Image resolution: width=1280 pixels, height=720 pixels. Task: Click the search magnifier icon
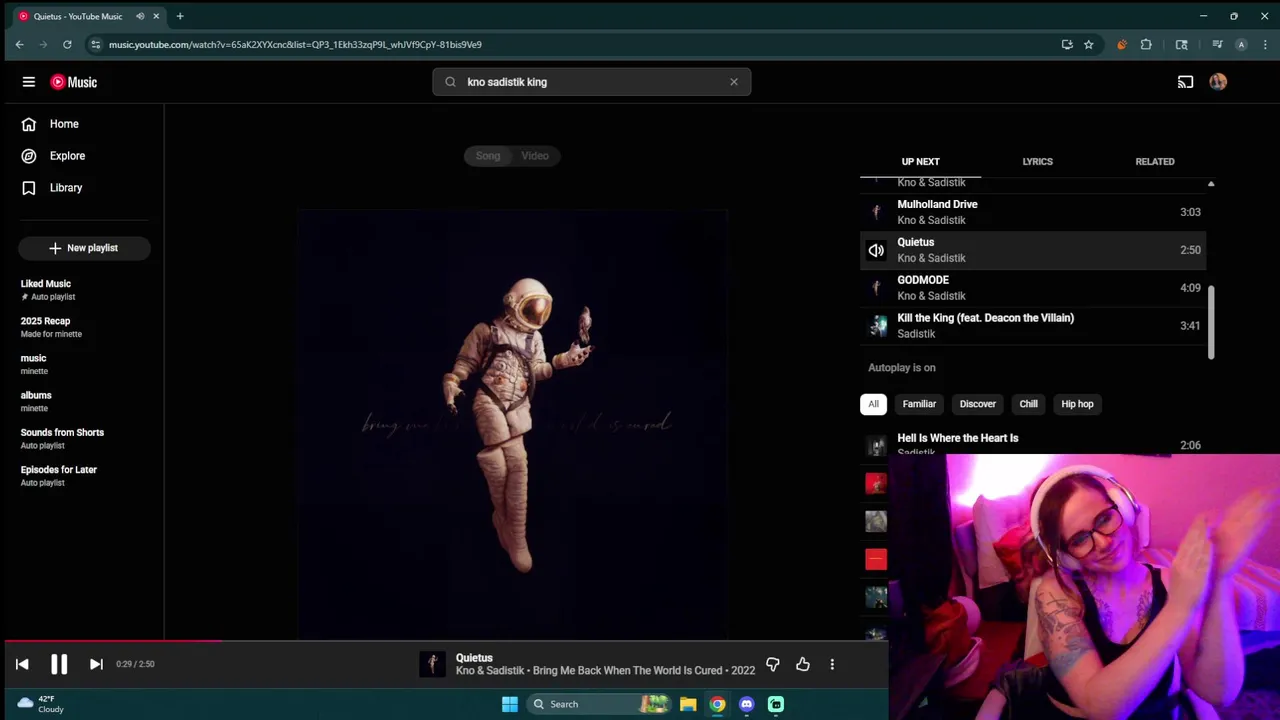click(x=450, y=82)
